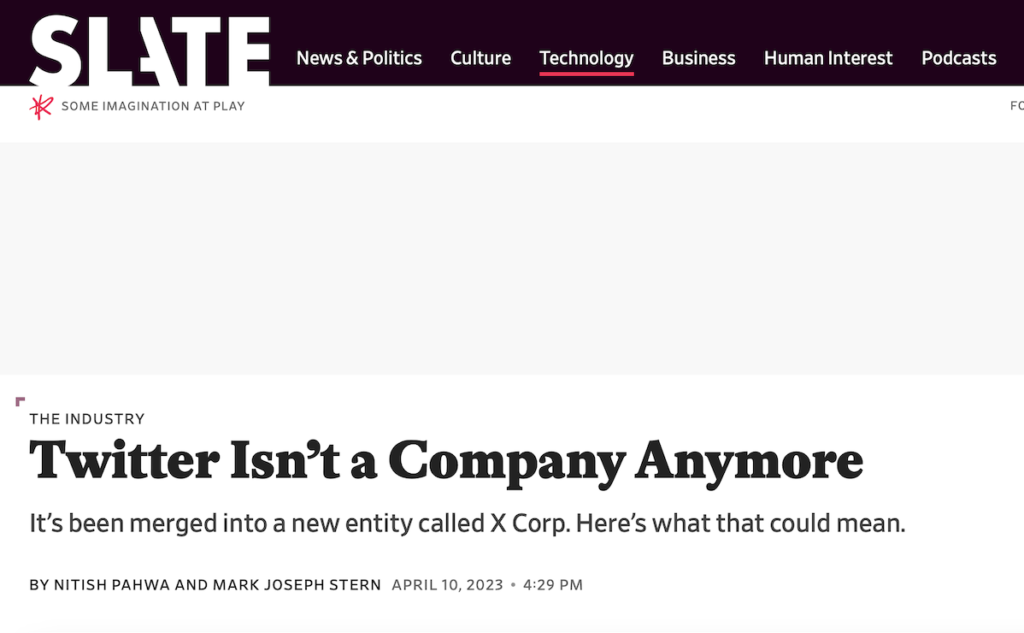Open The Industry rubric link
The height and width of the screenshot is (633, 1024).
tap(87, 419)
